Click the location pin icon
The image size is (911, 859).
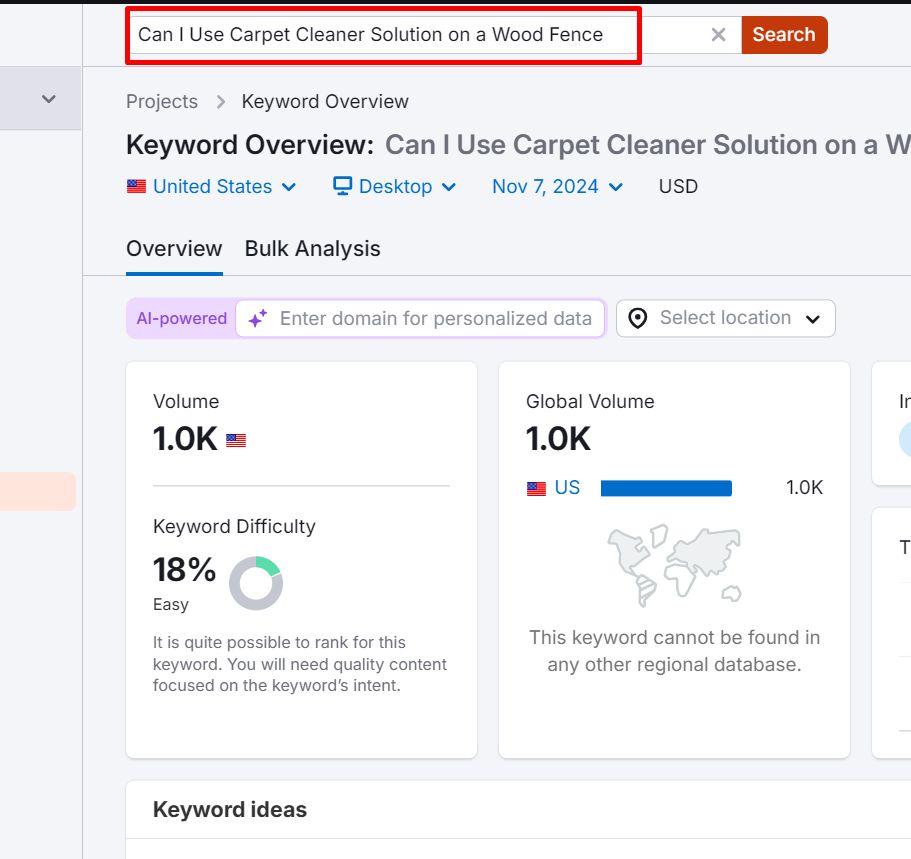pyautogui.click(x=638, y=319)
